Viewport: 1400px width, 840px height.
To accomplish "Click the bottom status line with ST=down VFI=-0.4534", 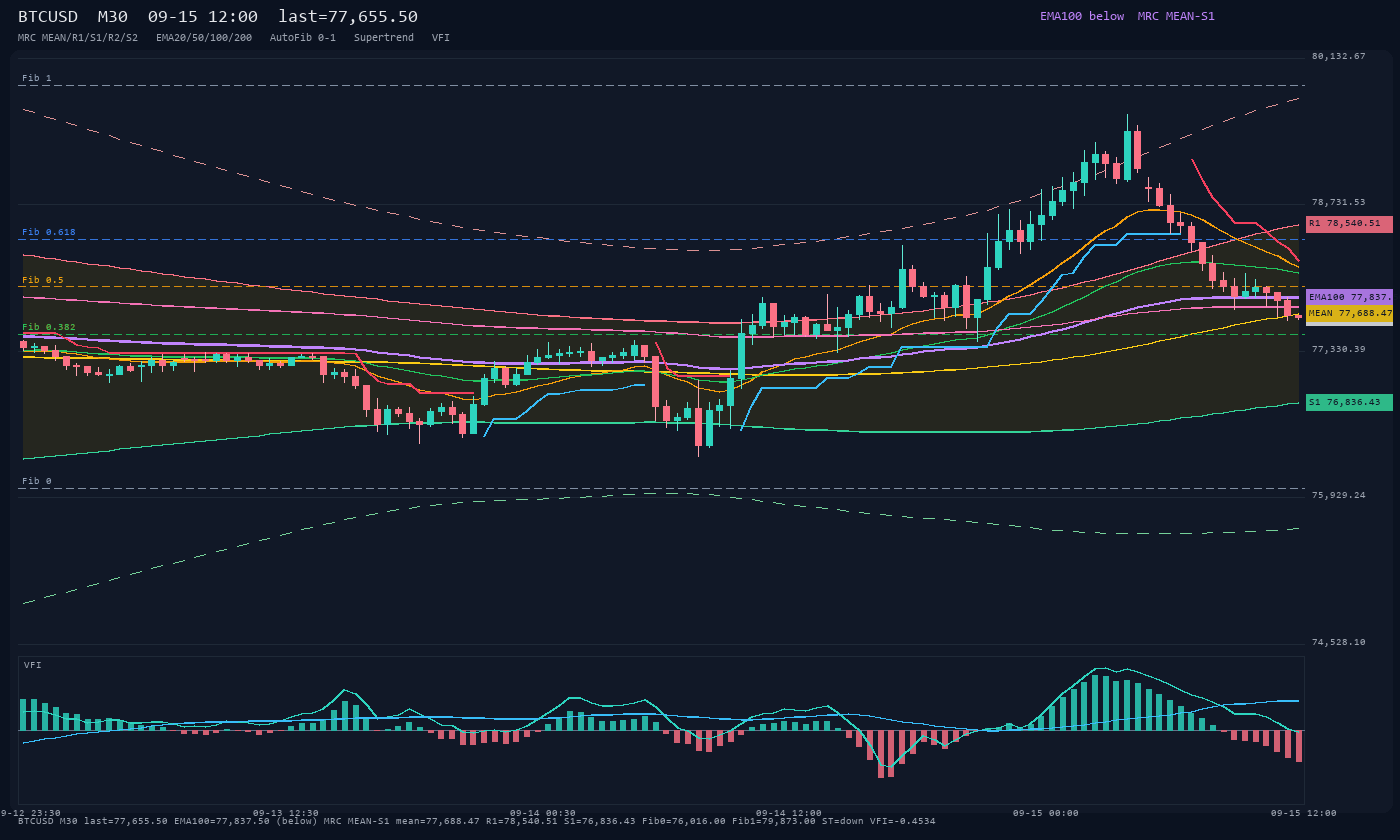I will tap(477, 821).
